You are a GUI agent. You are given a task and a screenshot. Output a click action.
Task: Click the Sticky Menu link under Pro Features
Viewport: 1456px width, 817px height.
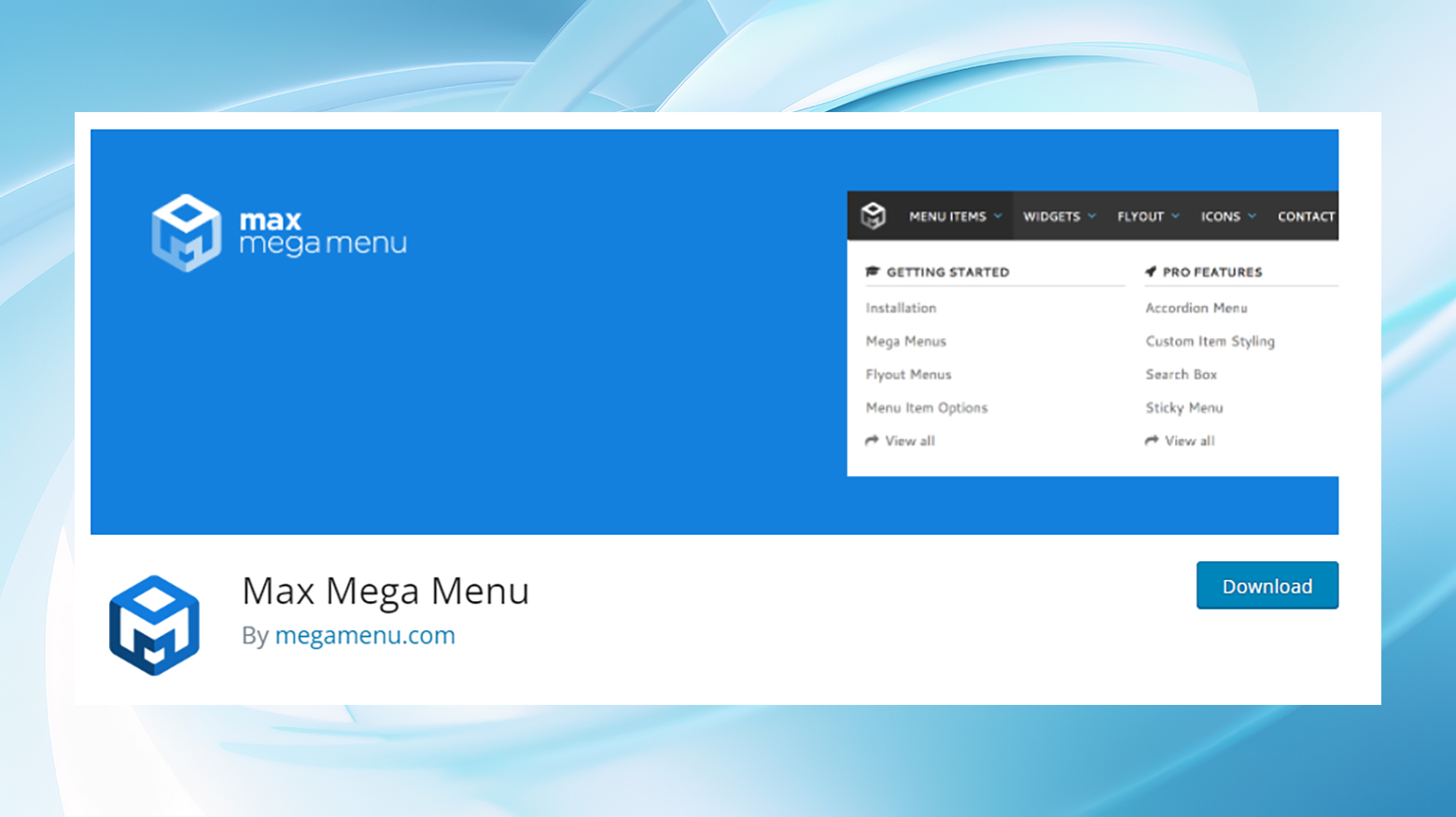coord(1183,407)
